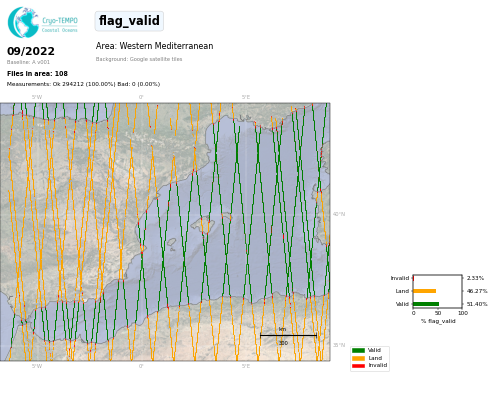
Task: Click the 40°N latitude label
Action: 339,214
